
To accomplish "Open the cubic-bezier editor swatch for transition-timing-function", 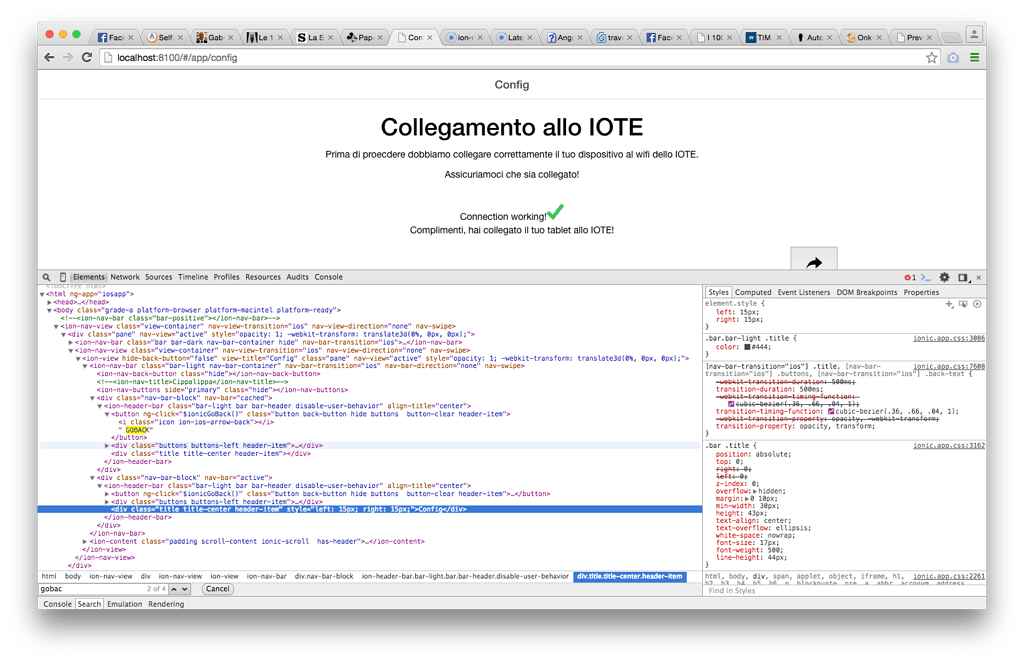I will pyautogui.click(x=831, y=412).
